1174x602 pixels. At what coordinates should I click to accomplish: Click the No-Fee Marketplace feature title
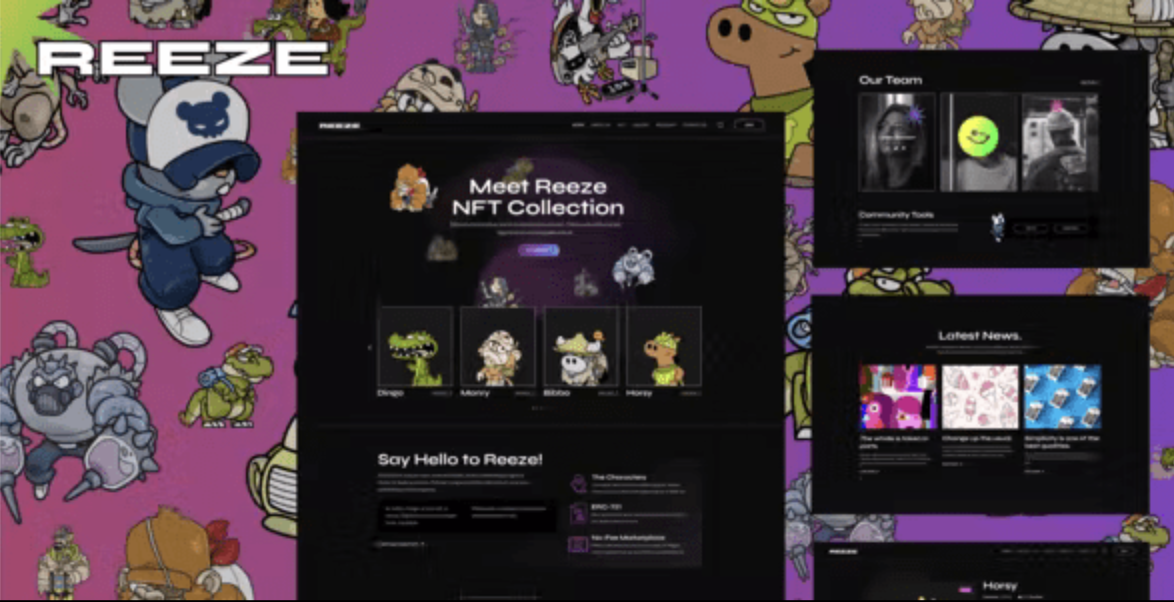click(628, 538)
